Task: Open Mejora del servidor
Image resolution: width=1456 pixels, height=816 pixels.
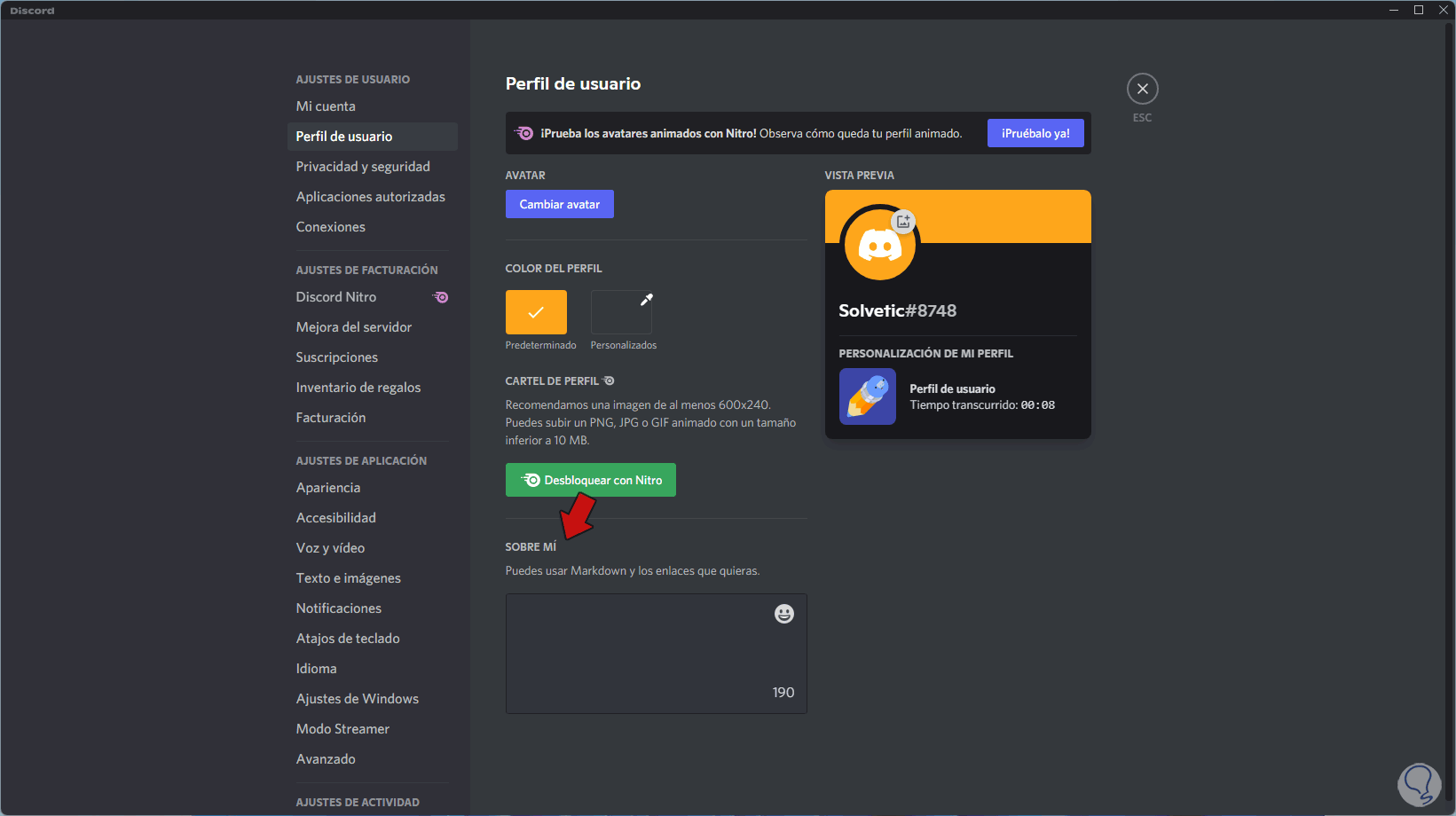Action: 373,327
